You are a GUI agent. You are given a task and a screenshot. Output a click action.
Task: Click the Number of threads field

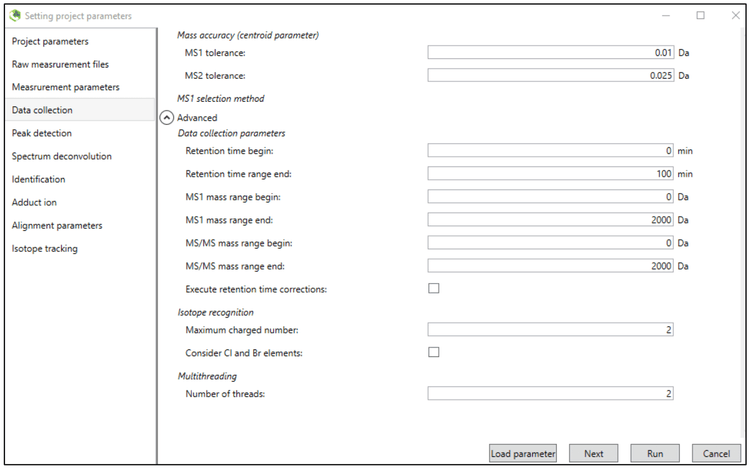tap(550, 393)
